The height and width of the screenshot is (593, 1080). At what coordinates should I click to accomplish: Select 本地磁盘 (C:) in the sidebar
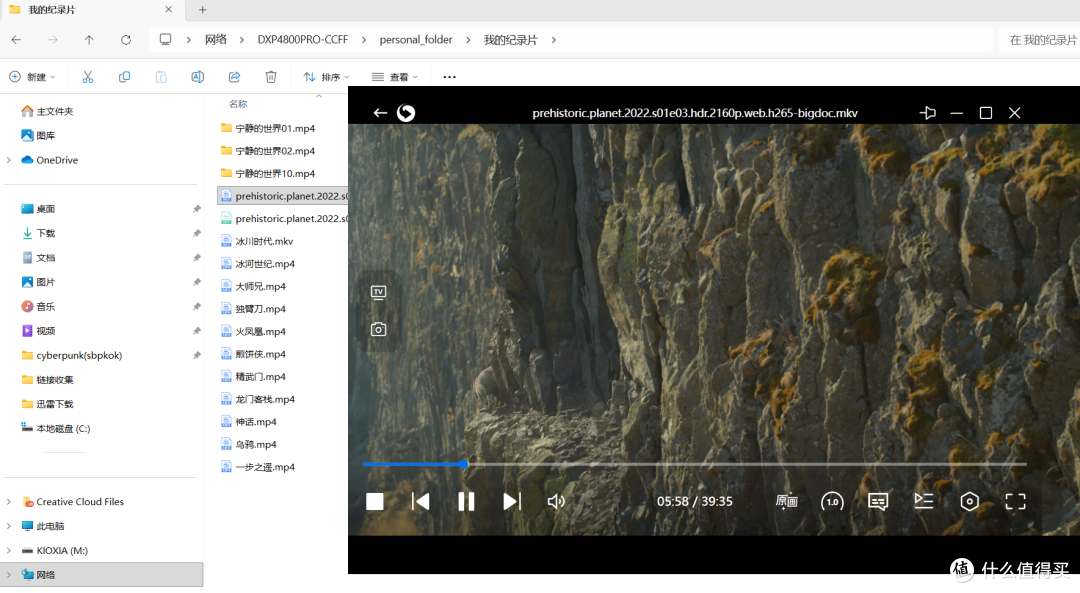tap(56, 428)
